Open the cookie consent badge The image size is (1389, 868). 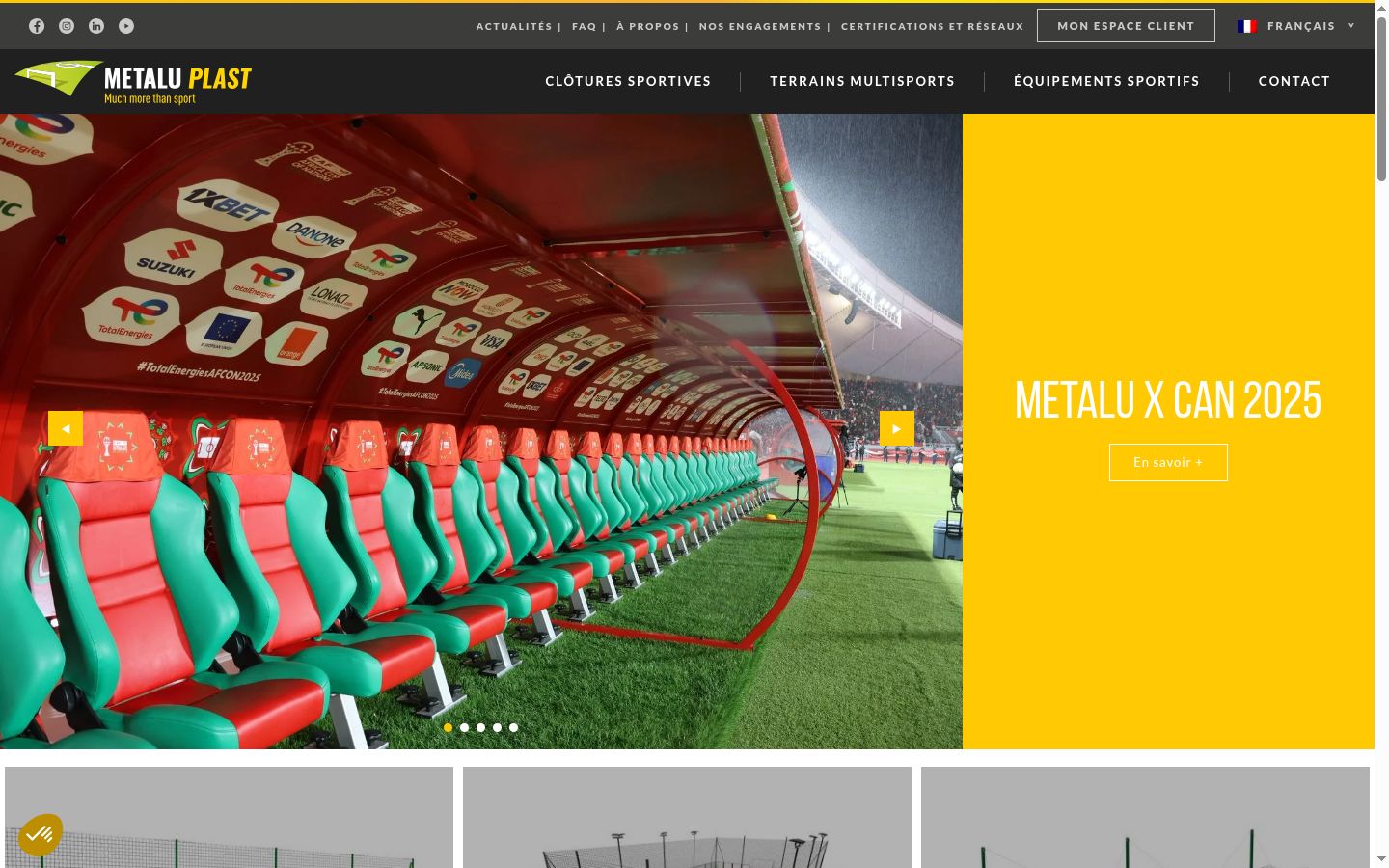click(41, 835)
